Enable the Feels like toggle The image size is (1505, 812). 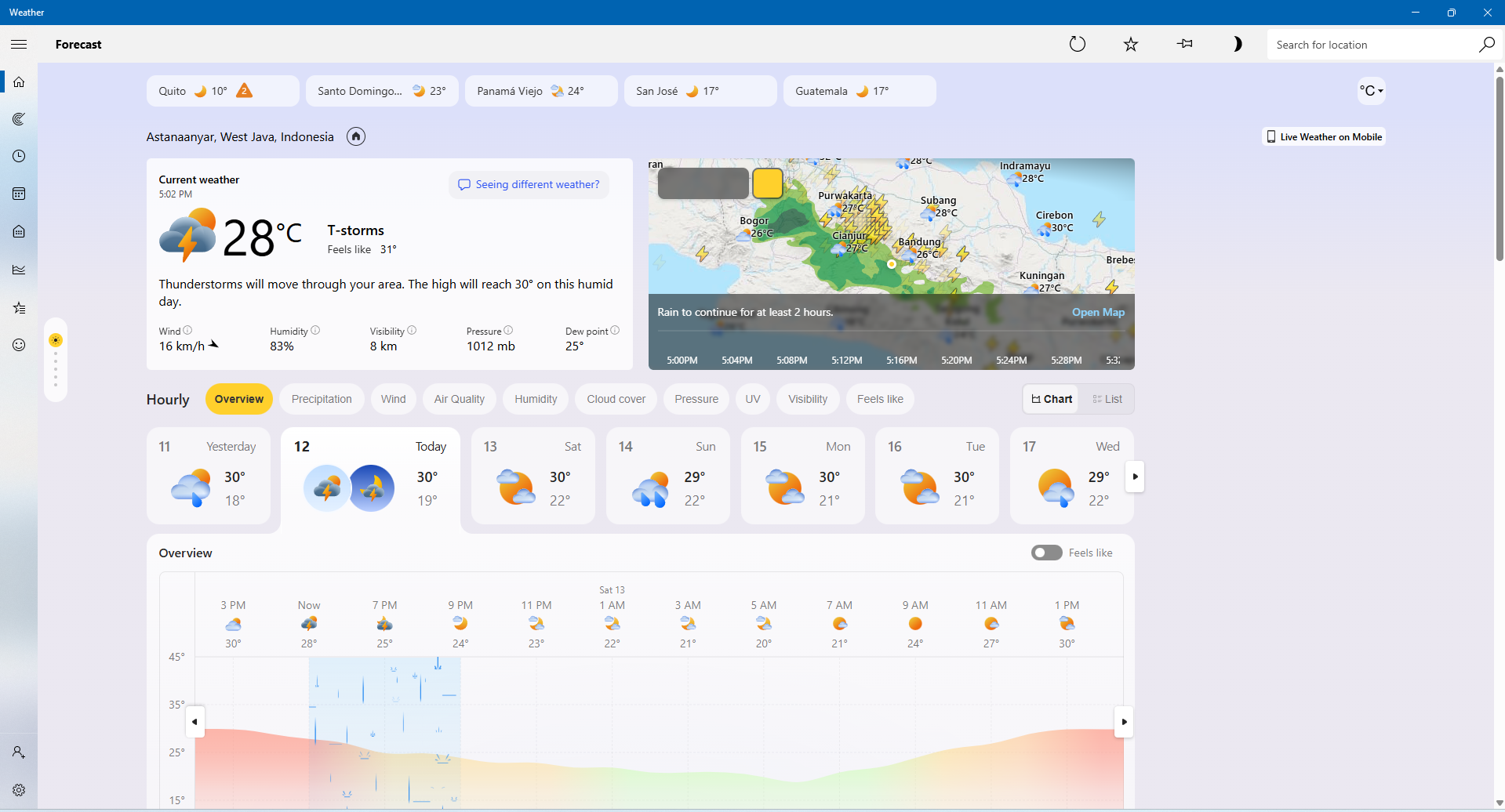click(x=1046, y=553)
